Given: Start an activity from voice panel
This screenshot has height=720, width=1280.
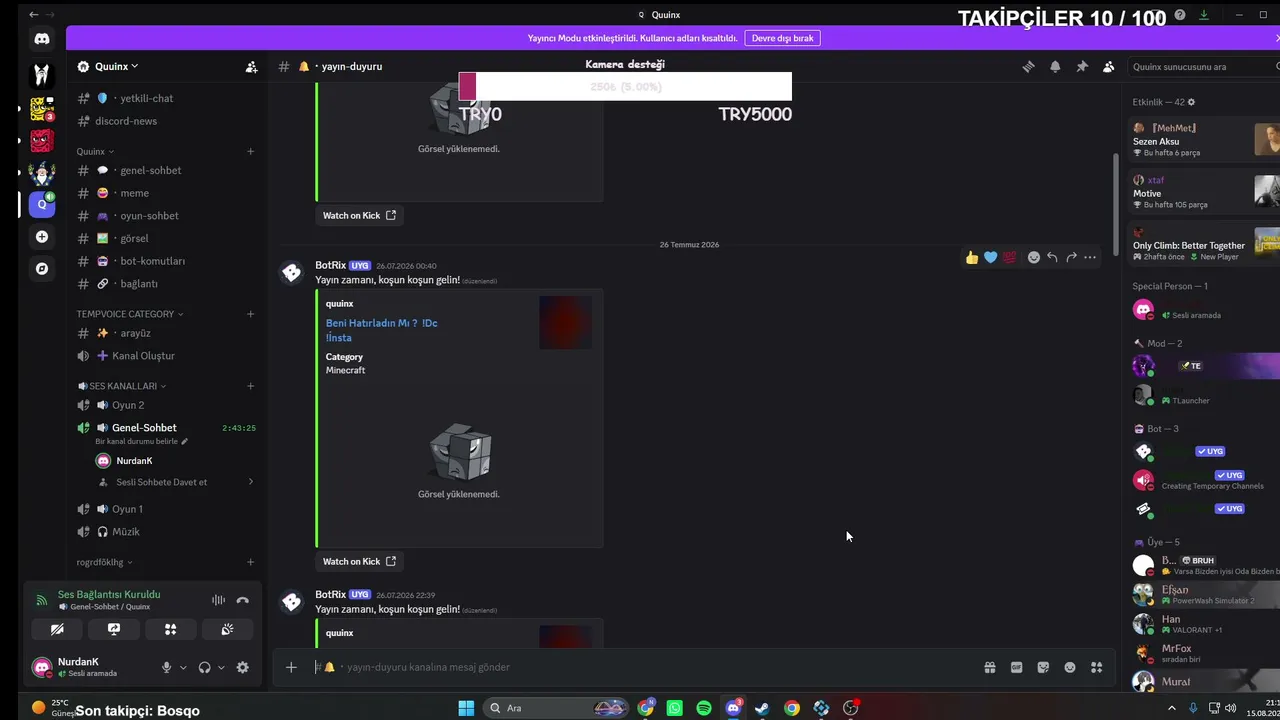Looking at the screenshot, I should [x=170, y=629].
